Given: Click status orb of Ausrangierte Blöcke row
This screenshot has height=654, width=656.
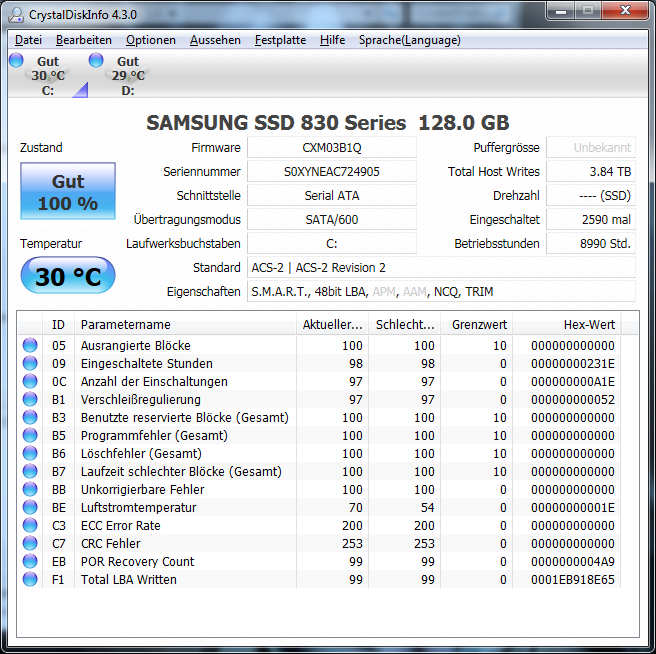Looking at the screenshot, I should (x=30, y=345).
